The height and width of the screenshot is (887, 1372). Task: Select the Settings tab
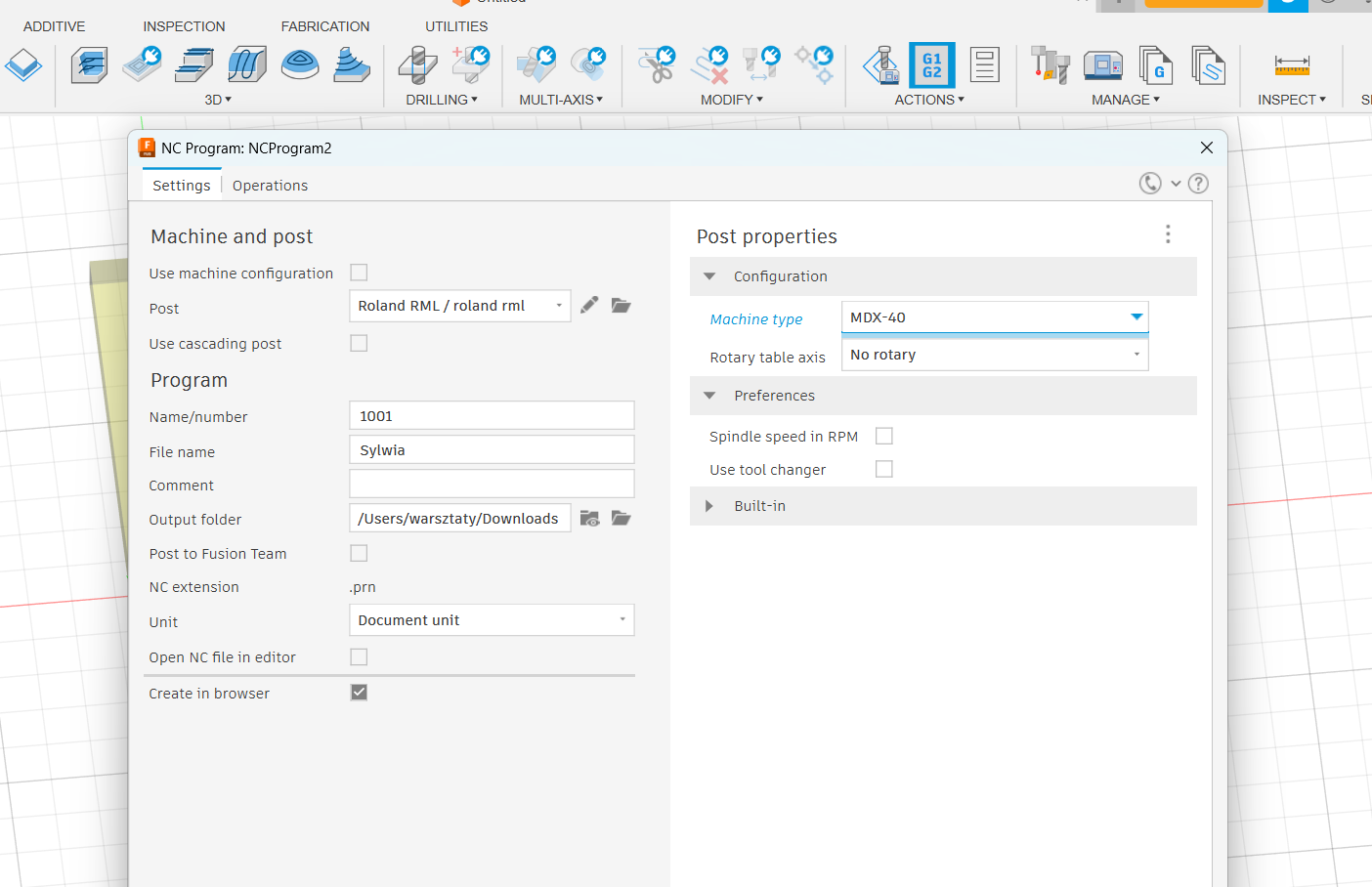coord(182,186)
